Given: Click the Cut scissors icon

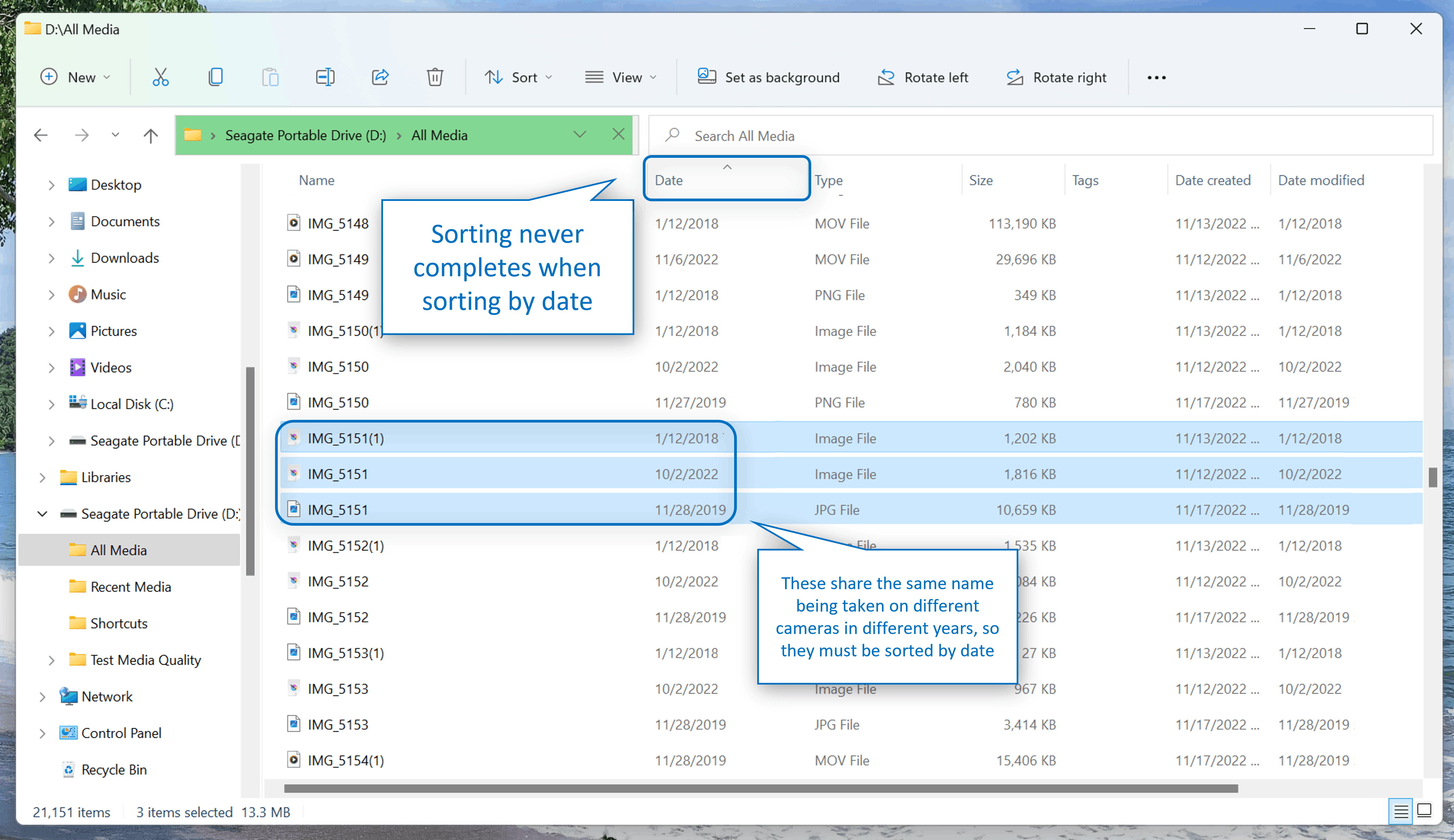Looking at the screenshot, I should 160,77.
